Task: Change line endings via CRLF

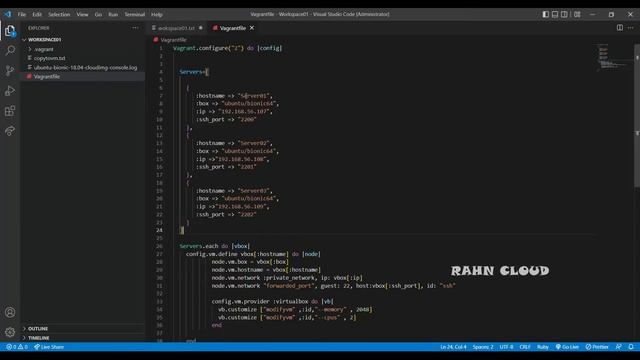Action: [x=525, y=347]
